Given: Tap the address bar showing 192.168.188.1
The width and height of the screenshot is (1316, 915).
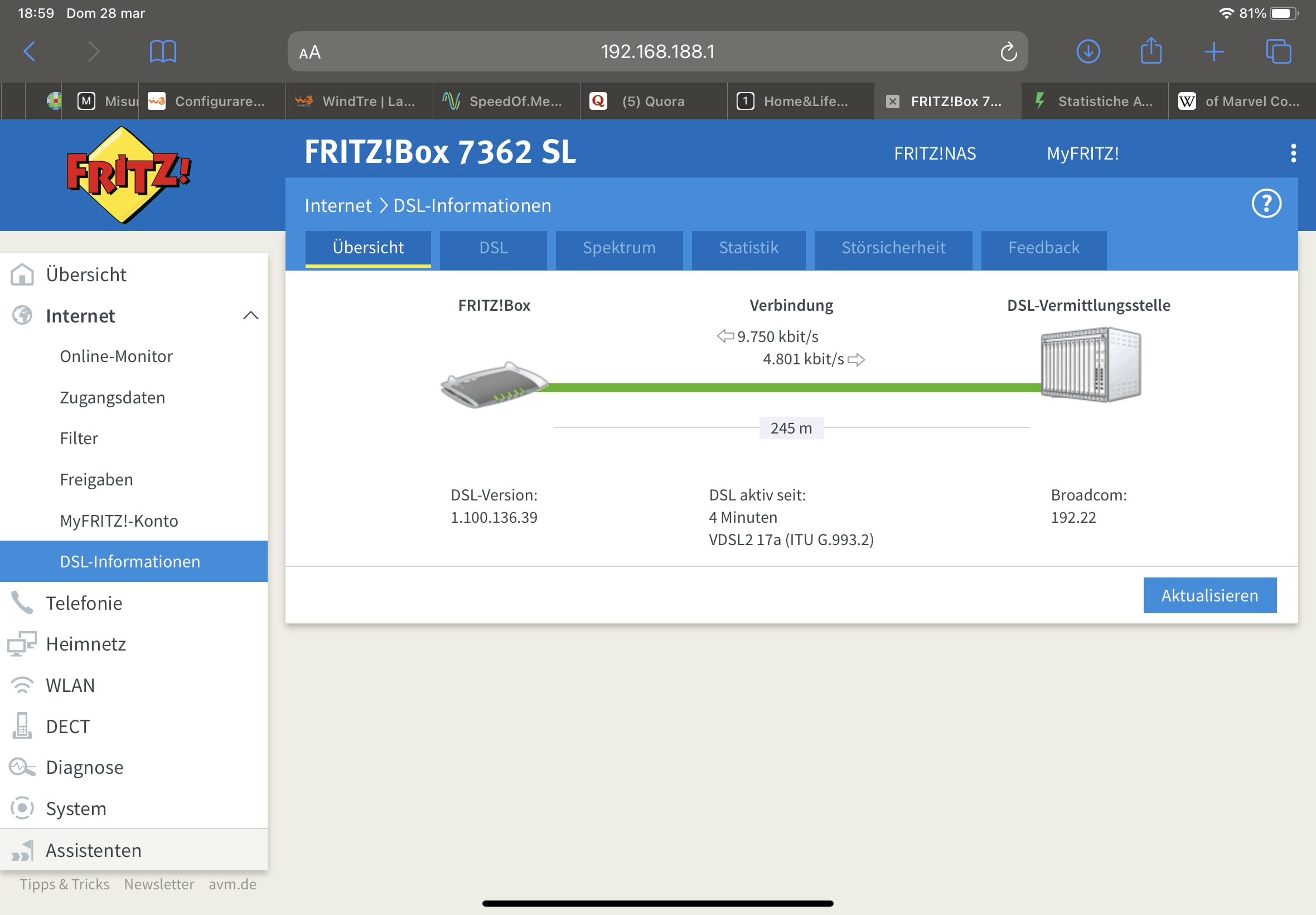Looking at the screenshot, I should 657,52.
